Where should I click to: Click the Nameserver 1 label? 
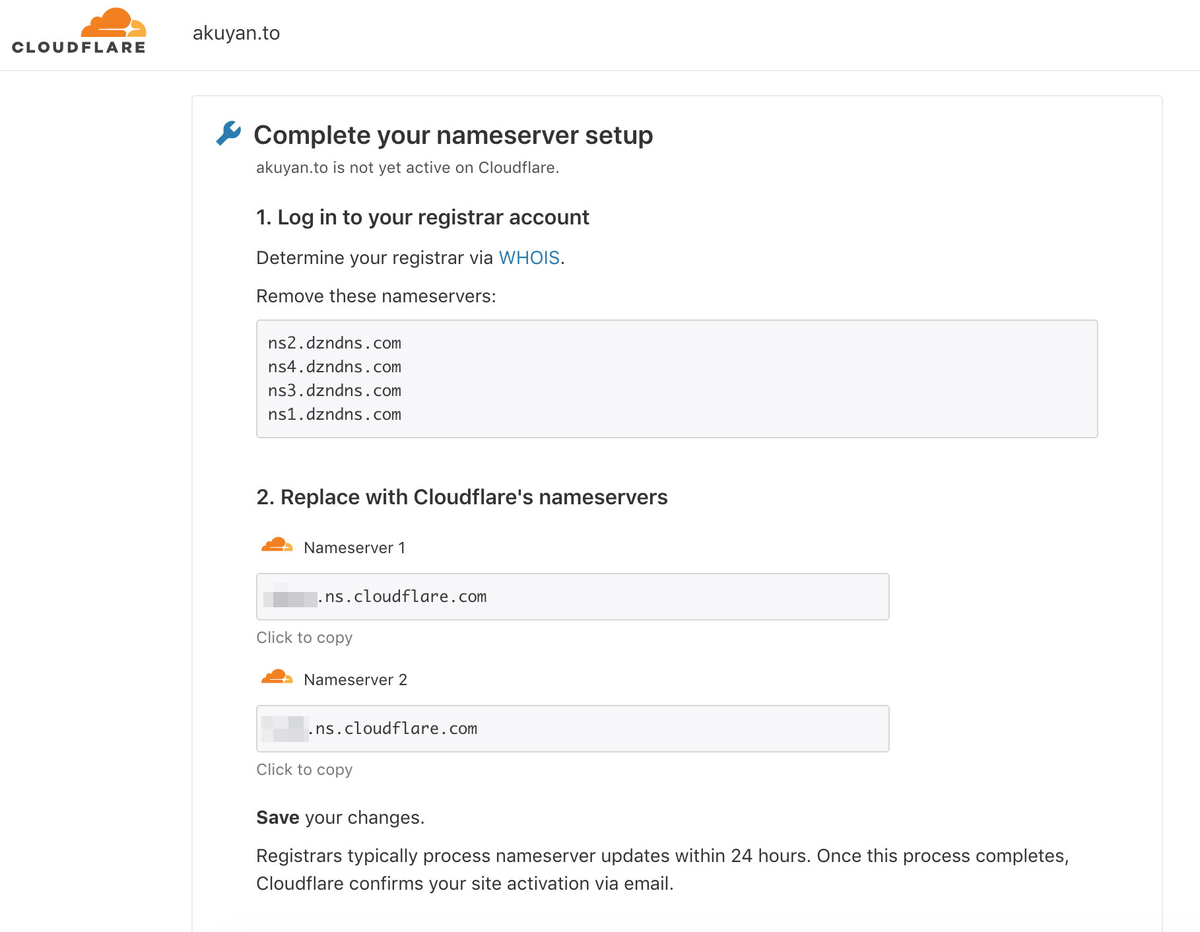point(354,548)
